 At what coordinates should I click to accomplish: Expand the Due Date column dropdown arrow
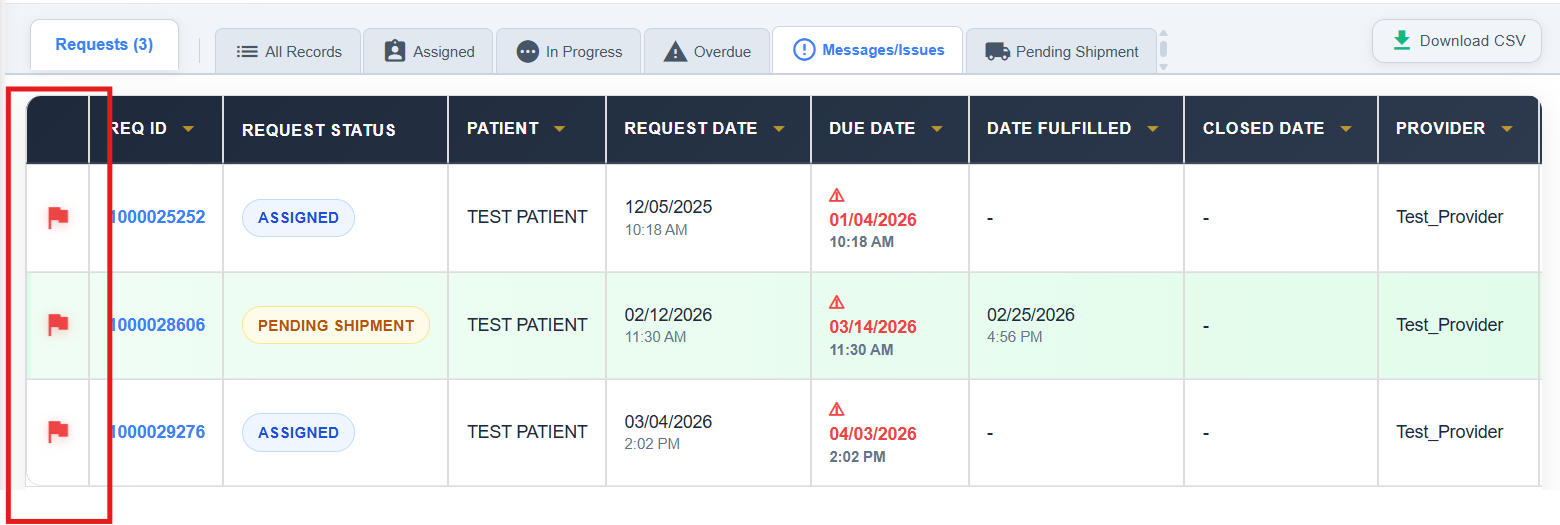[x=937, y=129]
